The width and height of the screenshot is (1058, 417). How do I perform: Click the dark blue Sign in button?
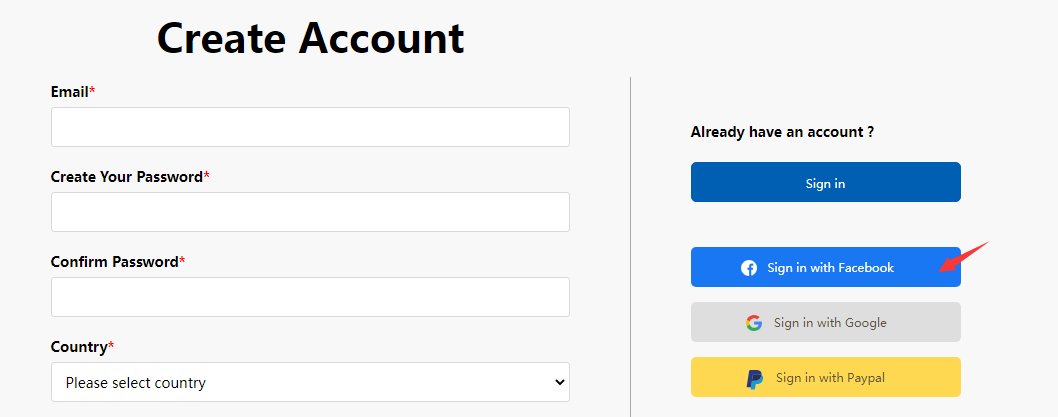(825, 182)
